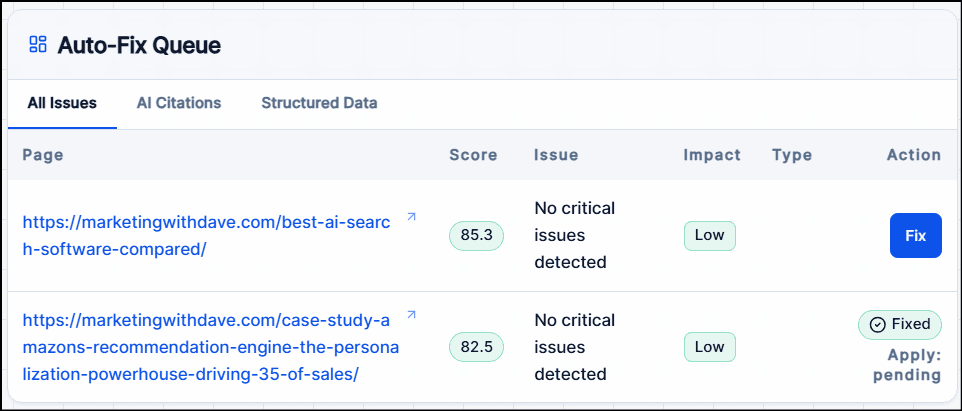Switch to the AI Citations tab
This screenshot has height=411, width=962.
179,103
